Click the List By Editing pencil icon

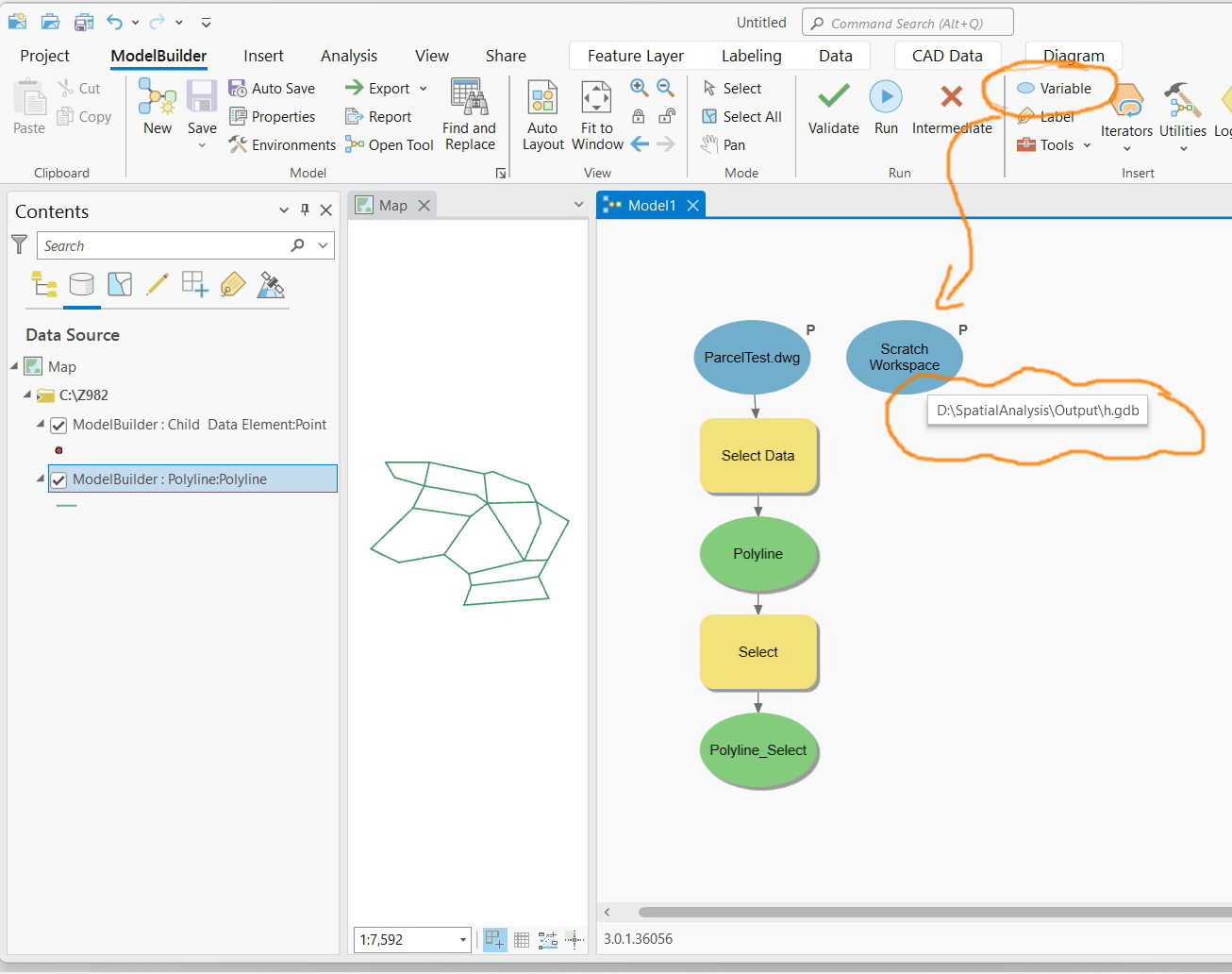tap(158, 284)
